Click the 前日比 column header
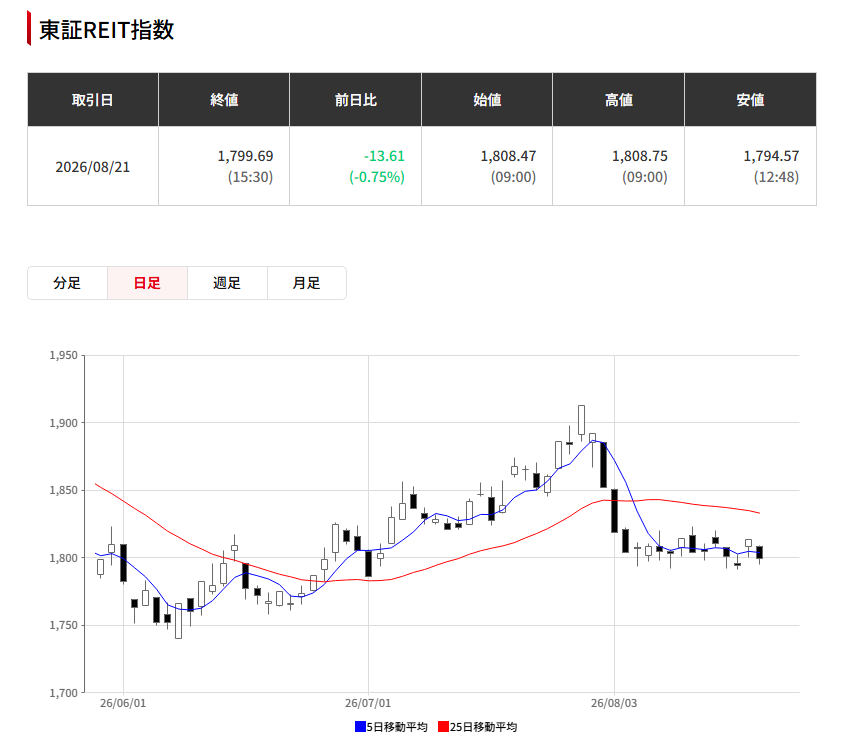 356,100
